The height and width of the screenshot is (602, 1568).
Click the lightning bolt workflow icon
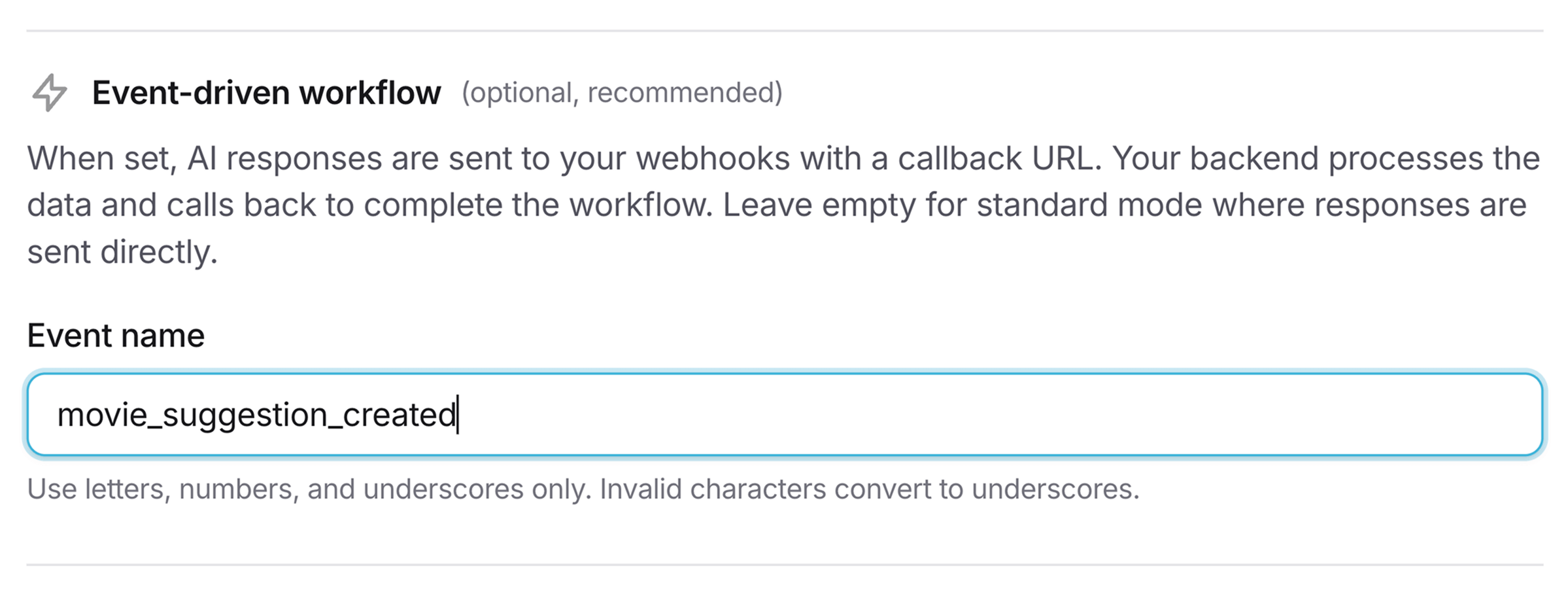pos(50,93)
